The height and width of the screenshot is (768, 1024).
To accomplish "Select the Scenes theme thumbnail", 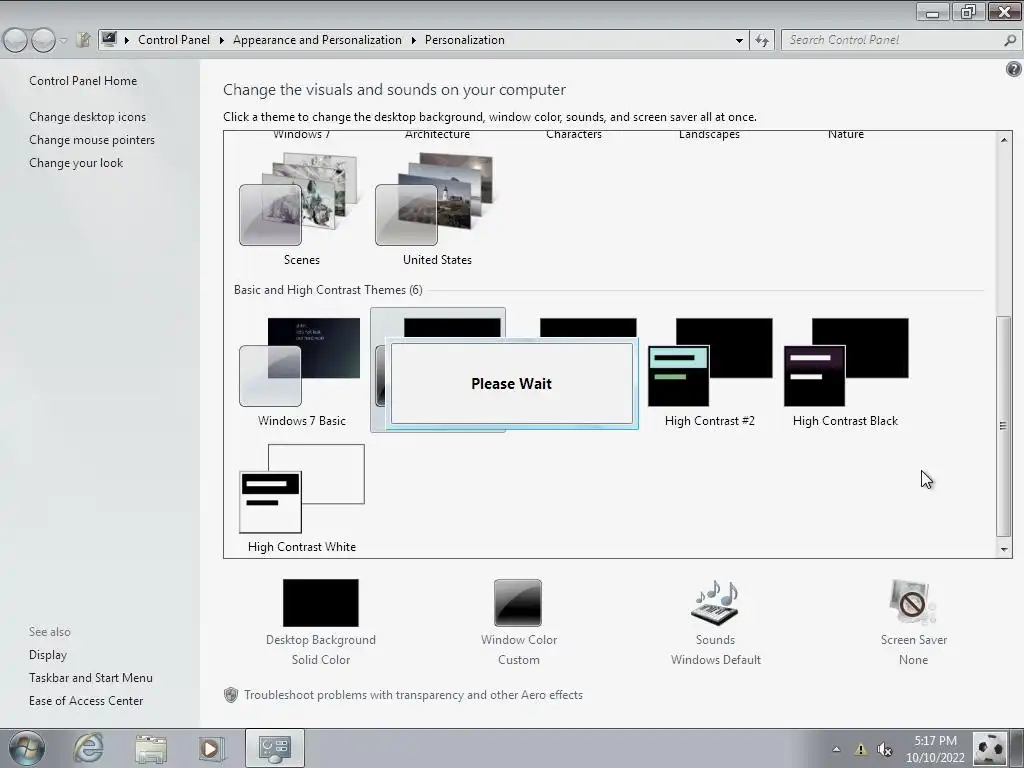I will [x=299, y=199].
